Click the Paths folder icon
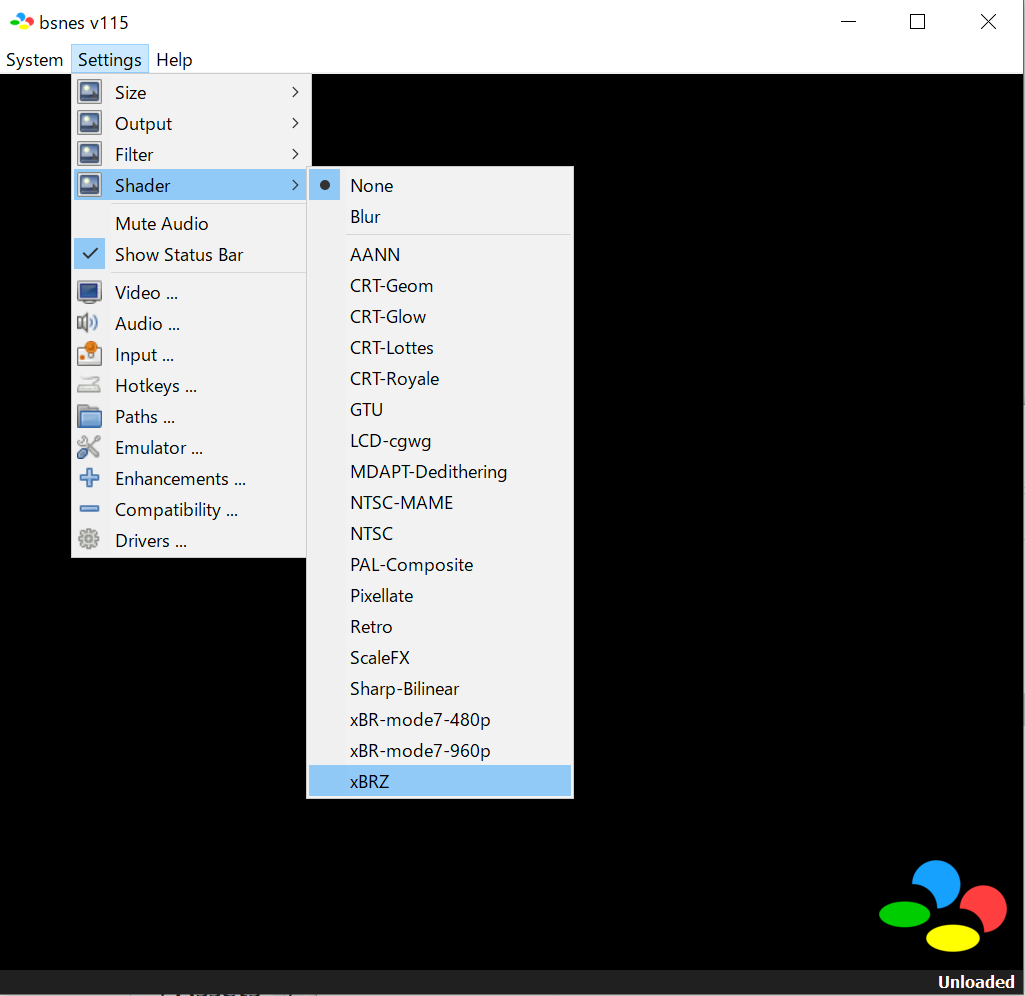Image resolution: width=1025 pixels, height=996 pixels. click(x=90, y=416)
